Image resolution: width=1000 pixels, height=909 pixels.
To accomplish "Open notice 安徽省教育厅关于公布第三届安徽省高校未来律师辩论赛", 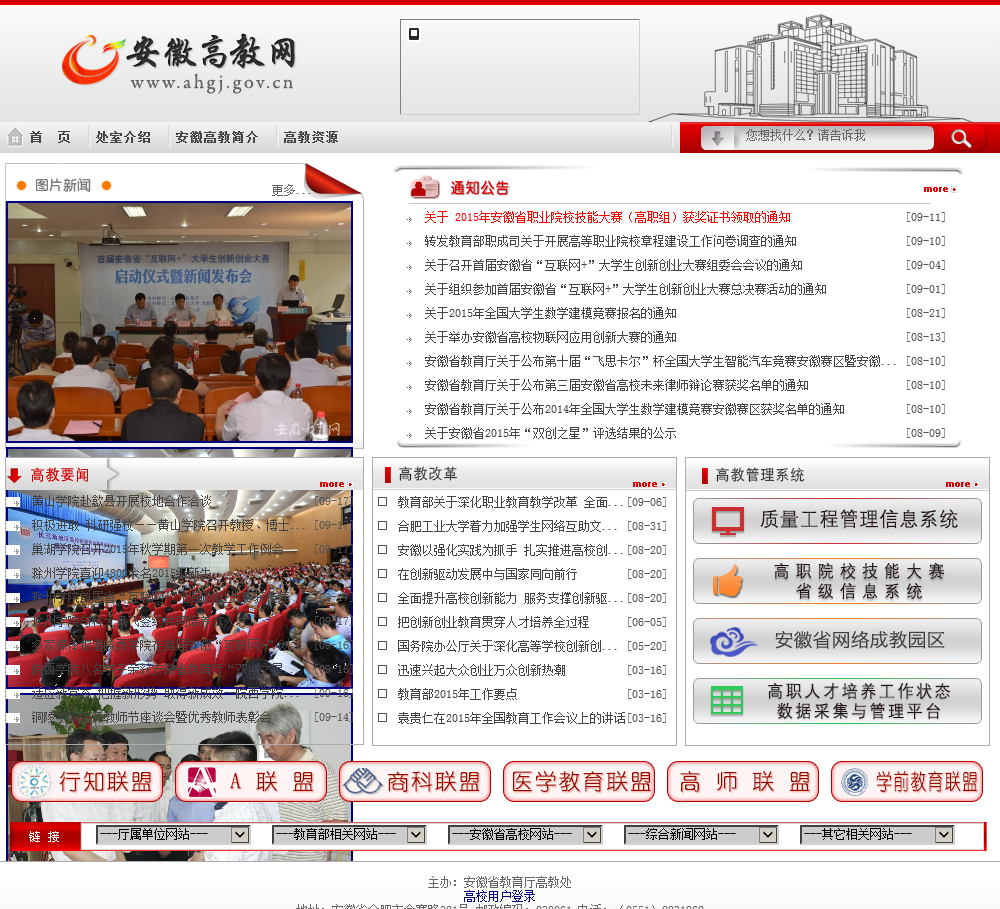I will tap(616, 385).
